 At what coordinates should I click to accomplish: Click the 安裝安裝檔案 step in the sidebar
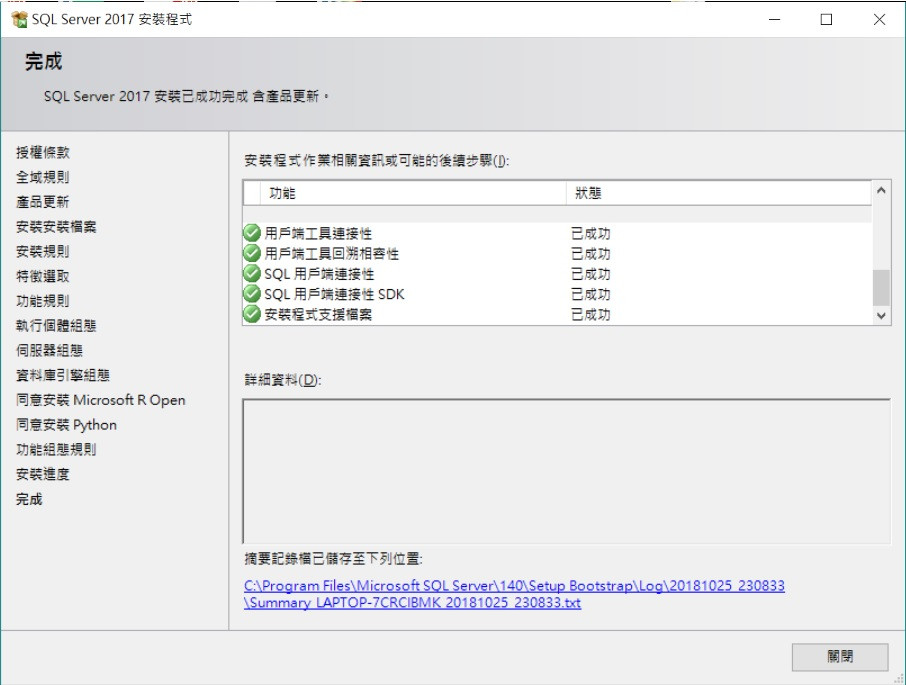tap(56, 227)
